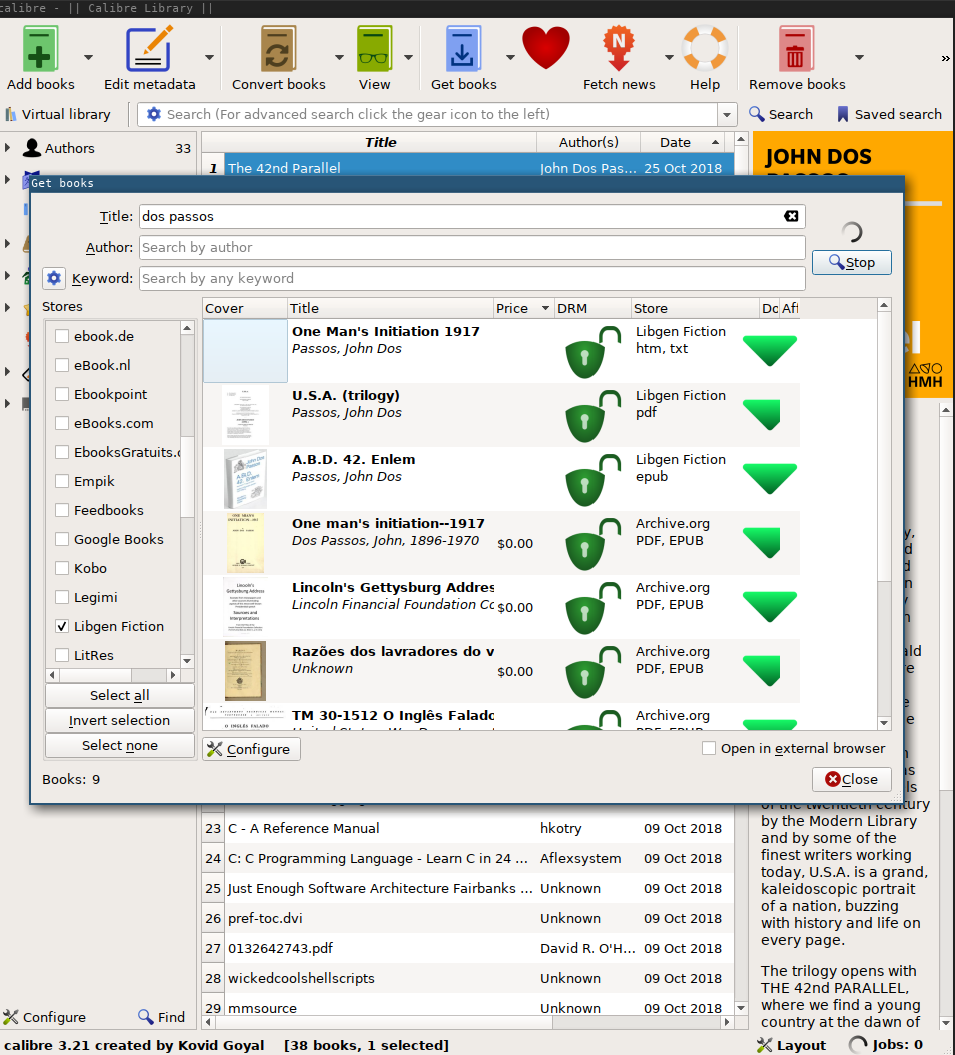Sort library by Author(s) column
The image size is (955, 1055).
pyautogui.click(x=589, y=142)
